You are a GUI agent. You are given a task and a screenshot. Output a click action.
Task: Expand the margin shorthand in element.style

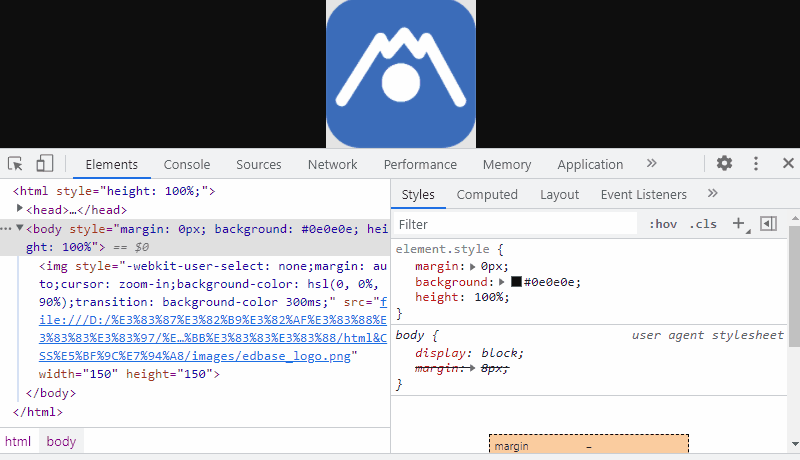point(472,266)
